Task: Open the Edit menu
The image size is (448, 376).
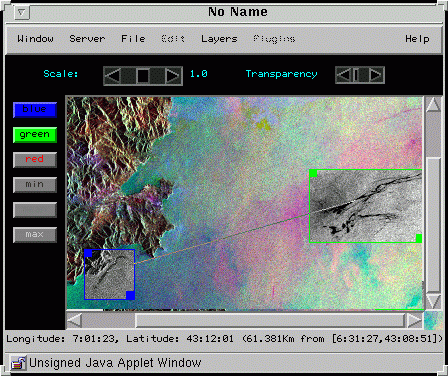Action: point(173,39)
